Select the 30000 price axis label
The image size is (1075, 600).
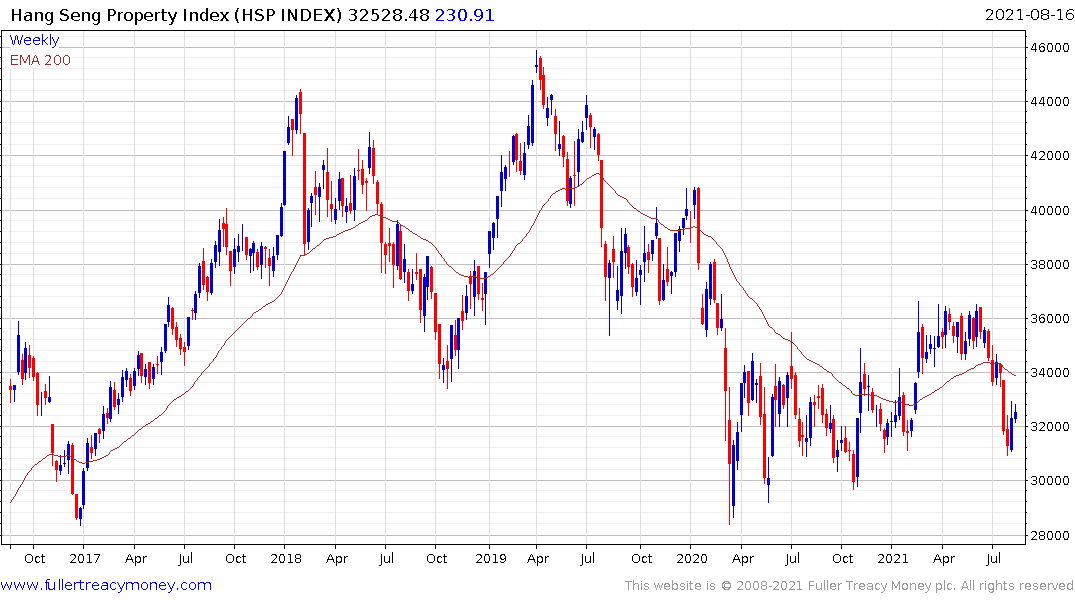tap(1049, 481)
